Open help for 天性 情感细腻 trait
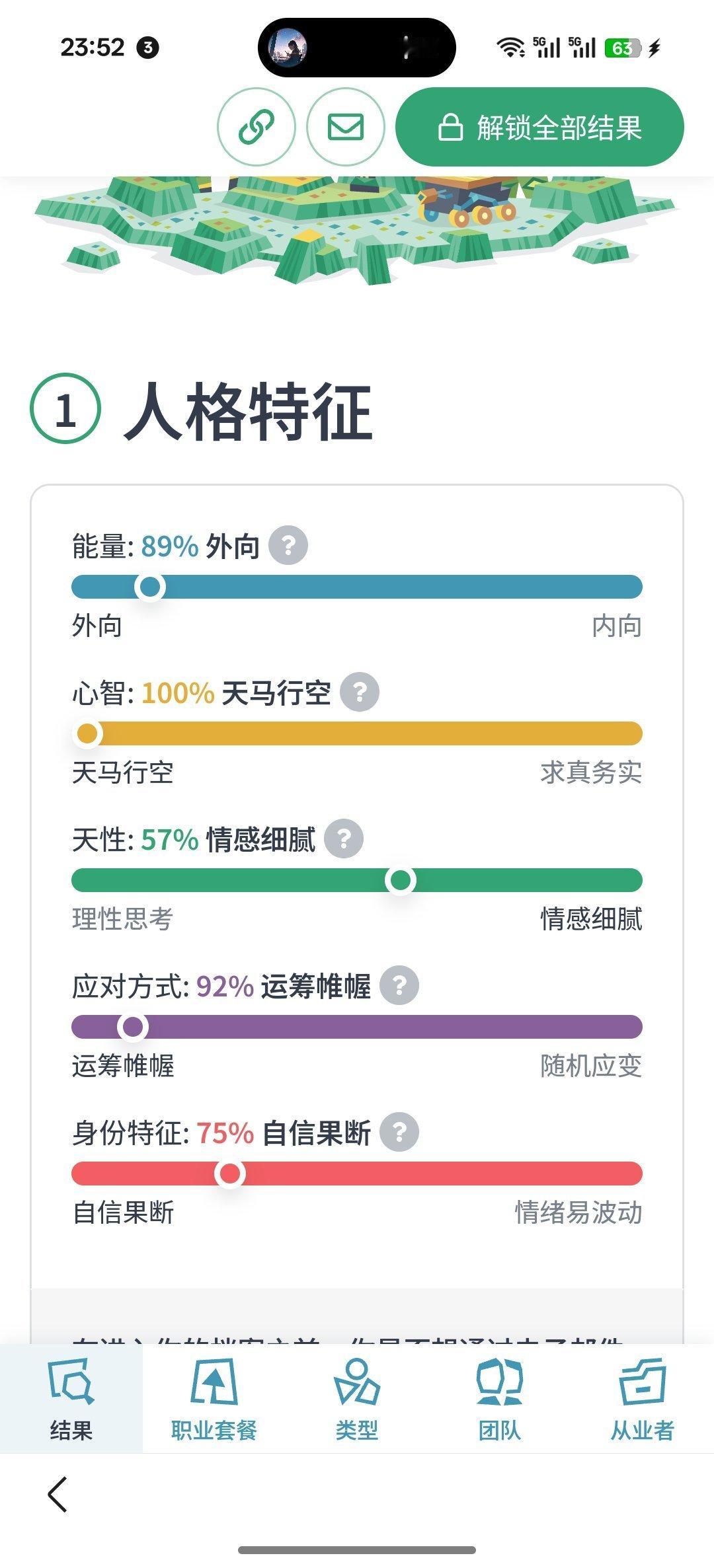714x1568 pixels. 344,839
